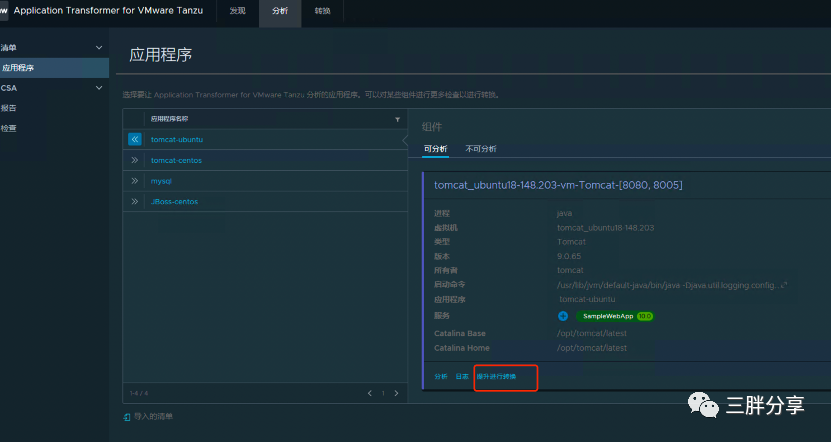Screen dimensions: 832x442
Task: Click the 日志 action link in component card
Action: tap(462, 377)
